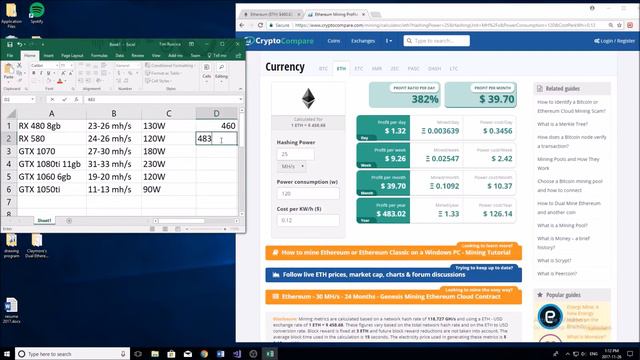Open ribbon display options in Excel title bar
The image size is (640, 360).
click(x=191, y=44)
